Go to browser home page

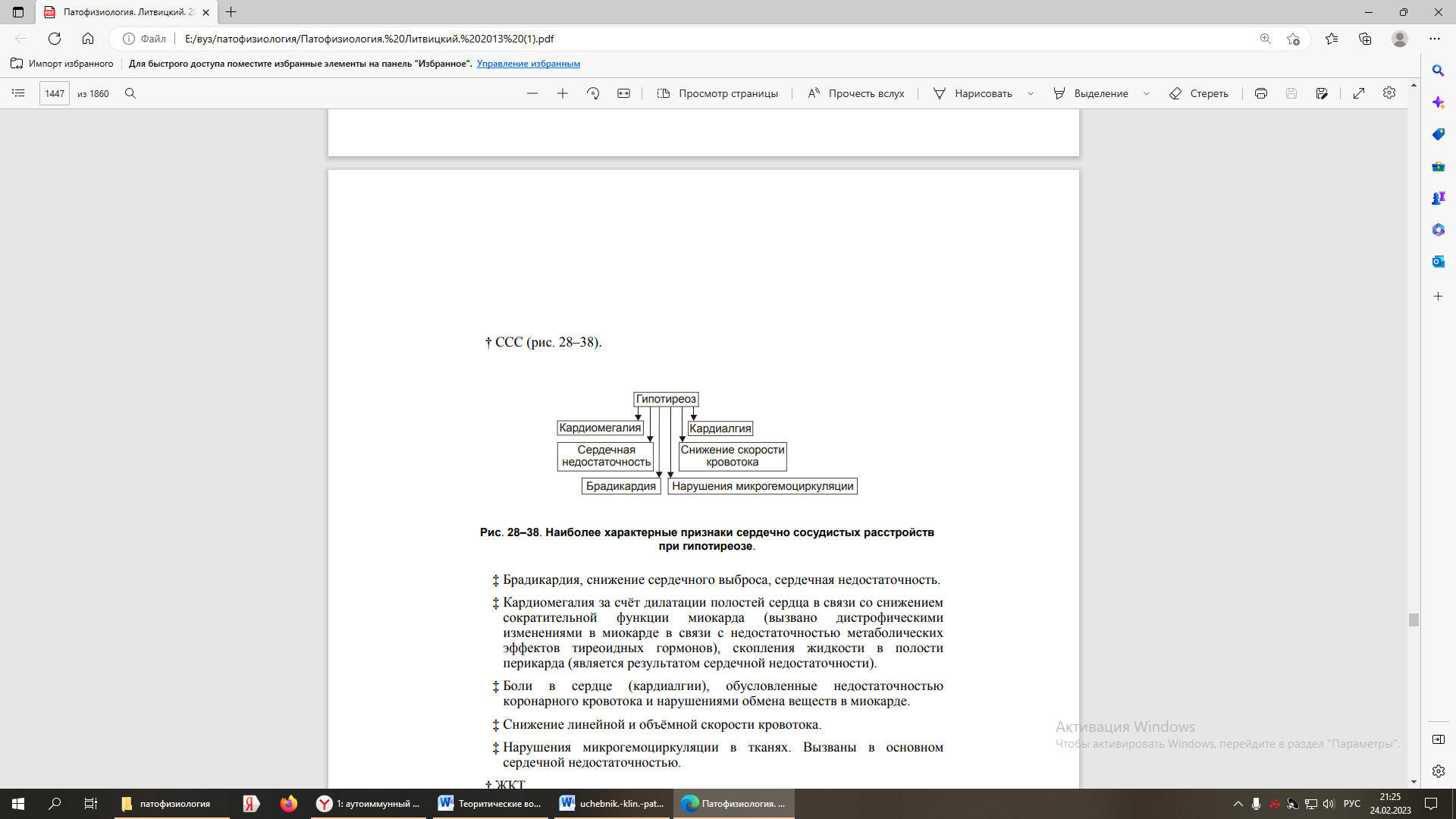click(x=88, y=39)
